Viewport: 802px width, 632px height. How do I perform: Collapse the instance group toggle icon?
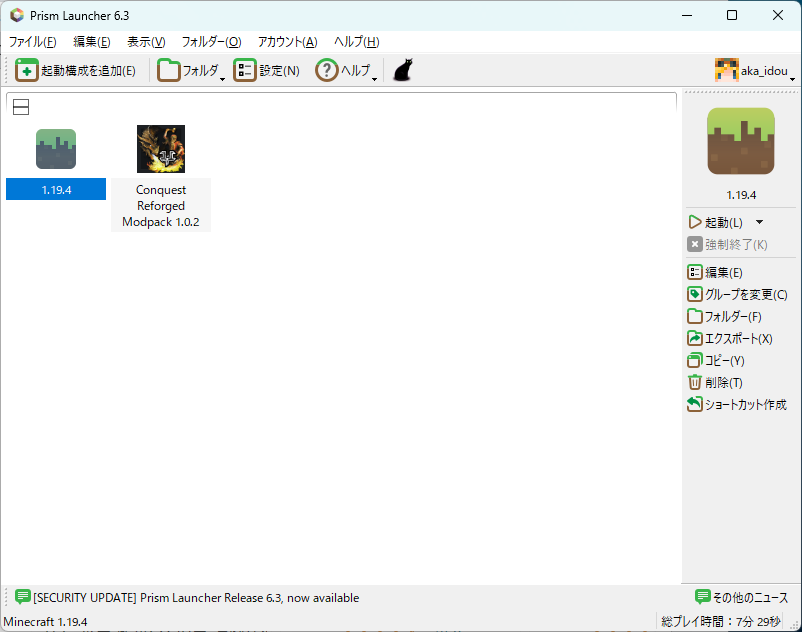pyautogui.click(x=21, y=107)
